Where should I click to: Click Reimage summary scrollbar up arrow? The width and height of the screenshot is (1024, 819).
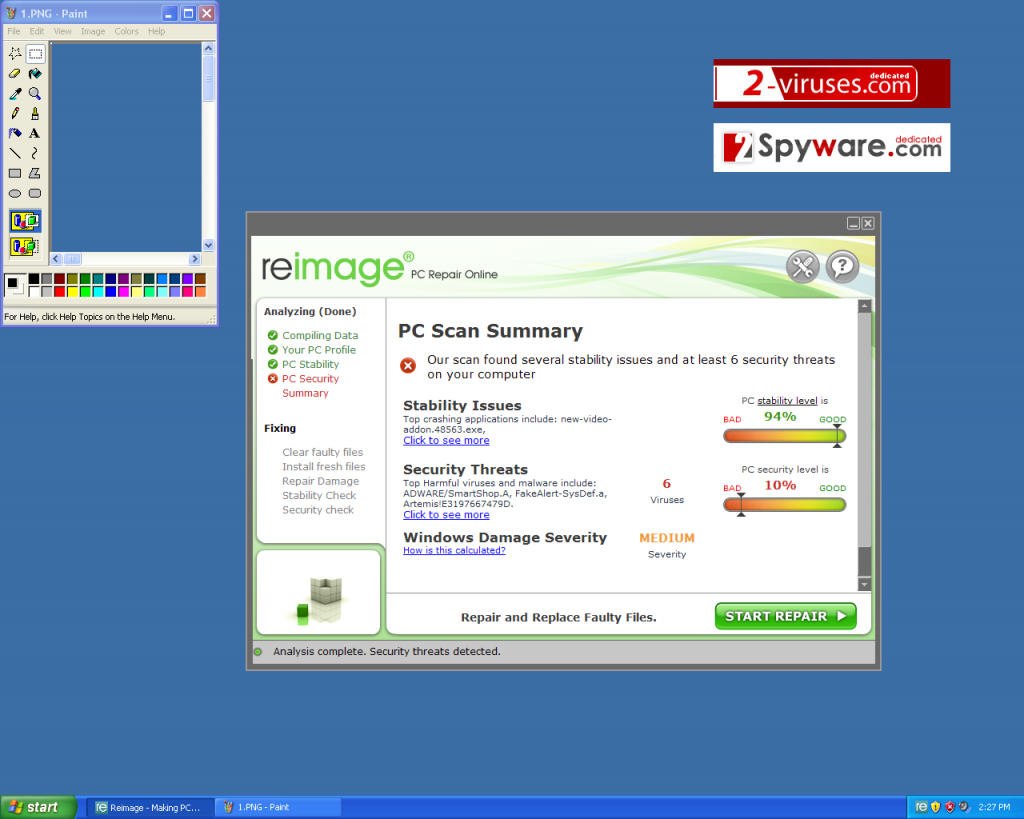click(864, 306)
